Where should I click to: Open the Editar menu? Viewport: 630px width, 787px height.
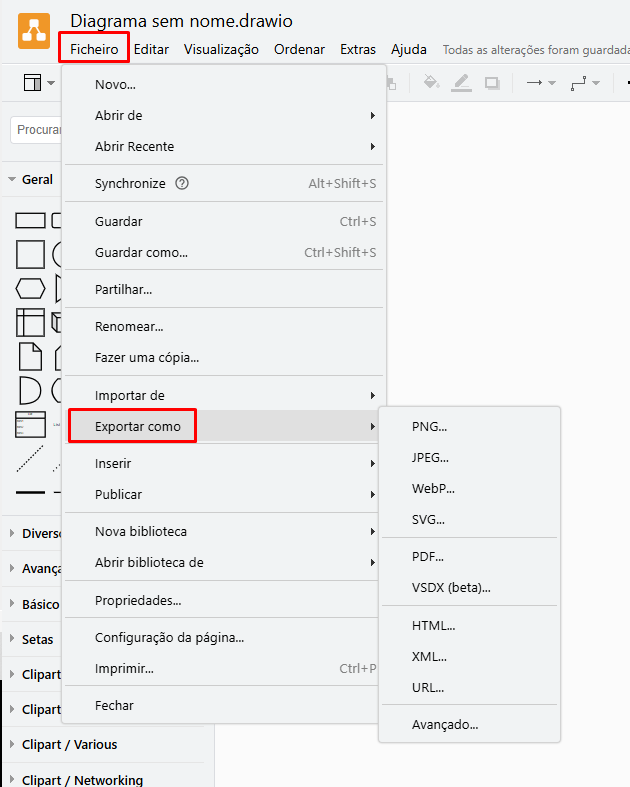(x=151, y=49)
